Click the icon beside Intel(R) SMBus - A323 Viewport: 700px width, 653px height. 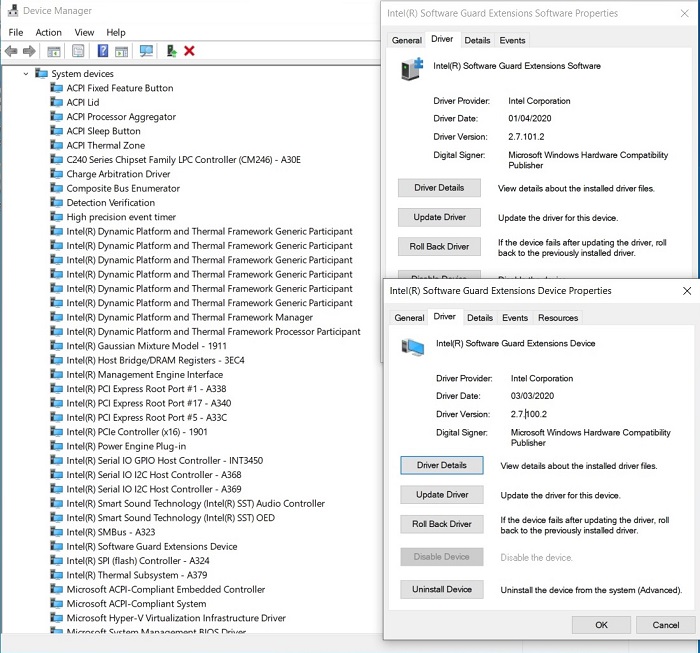57,532
